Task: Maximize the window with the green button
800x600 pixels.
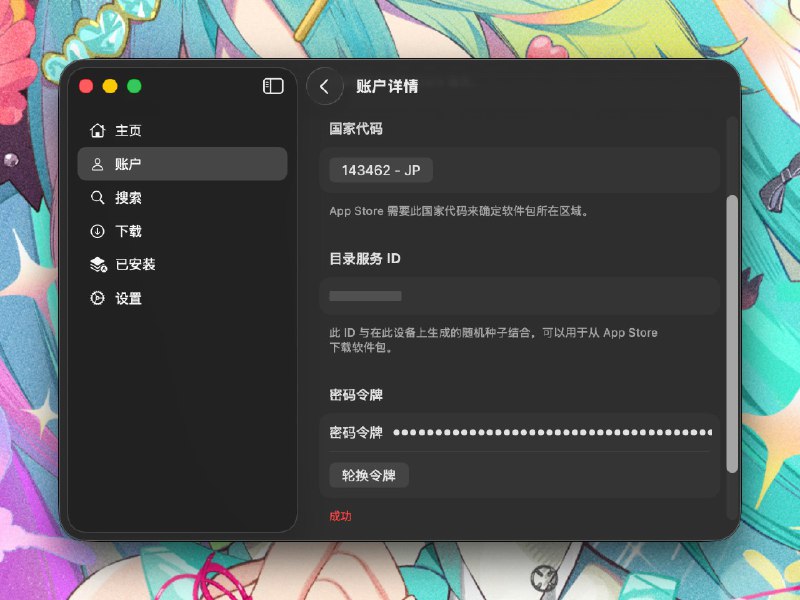Action: [x=134, y=86]
